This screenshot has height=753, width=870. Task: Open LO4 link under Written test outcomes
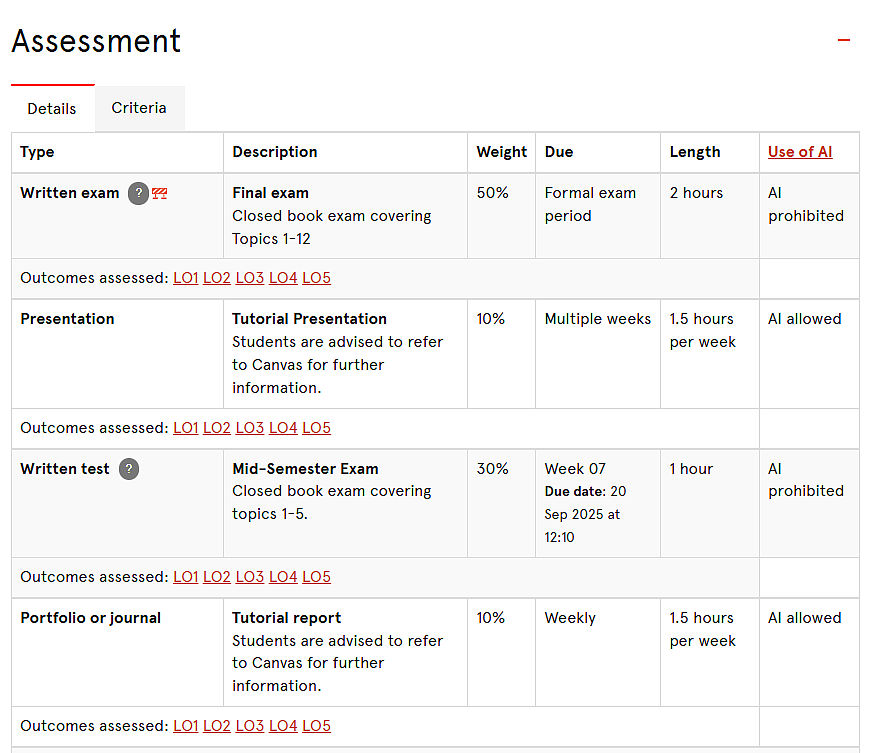[283, 577]
